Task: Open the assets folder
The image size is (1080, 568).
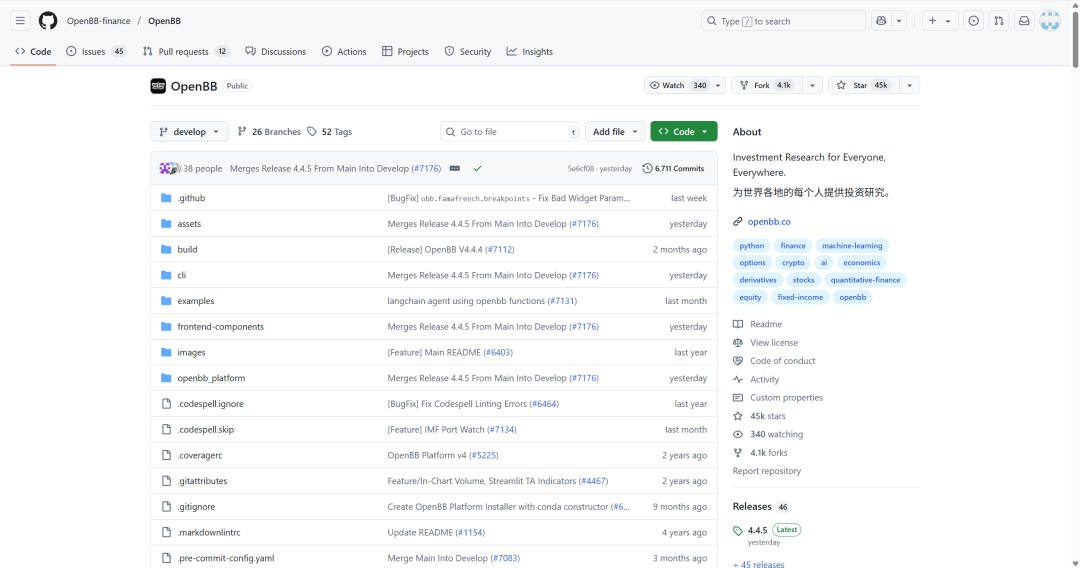Action: tap(189, 224)
